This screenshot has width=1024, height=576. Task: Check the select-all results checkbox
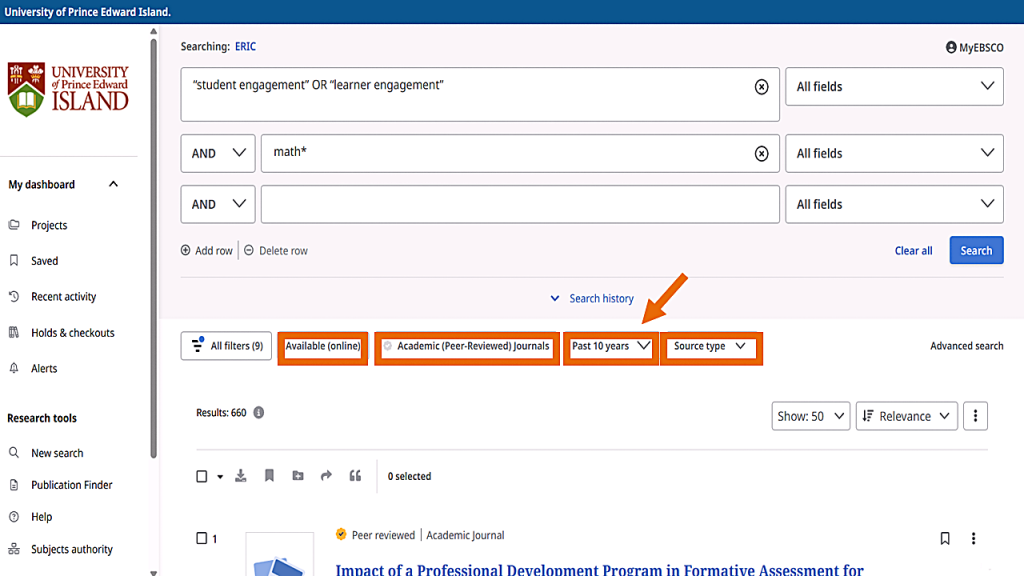point(202,477)
